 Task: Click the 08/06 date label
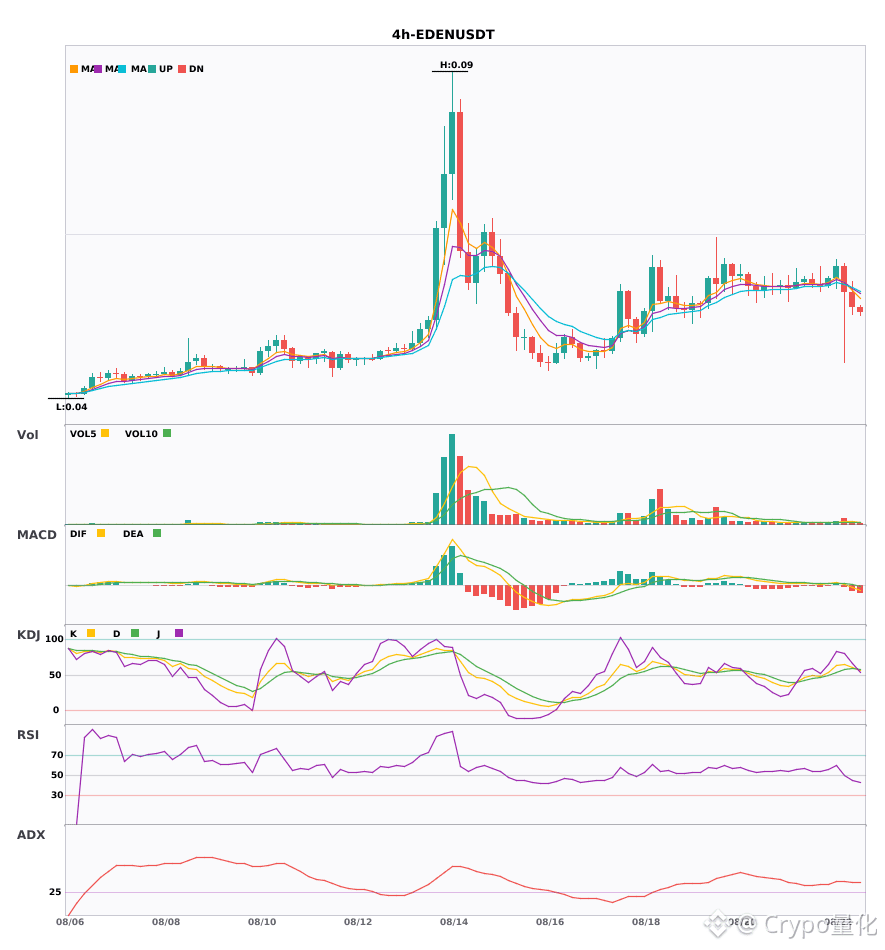tap(70, 922)
